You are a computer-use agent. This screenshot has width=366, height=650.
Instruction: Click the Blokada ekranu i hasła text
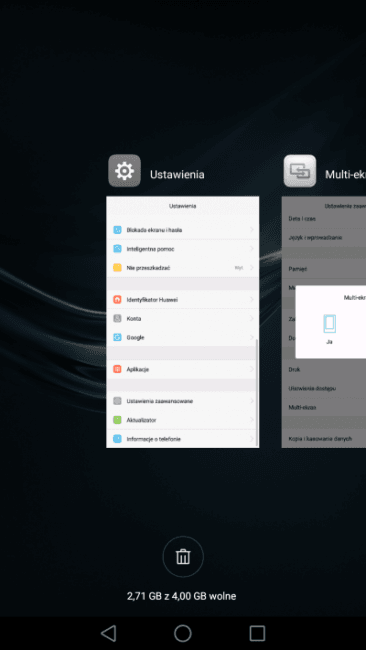[x=154, y=230]
